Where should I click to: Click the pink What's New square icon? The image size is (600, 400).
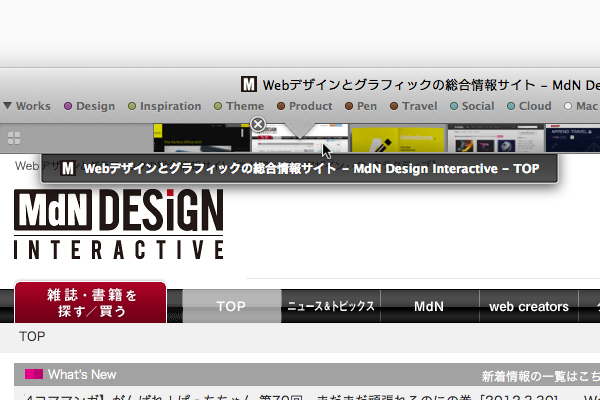34,374
